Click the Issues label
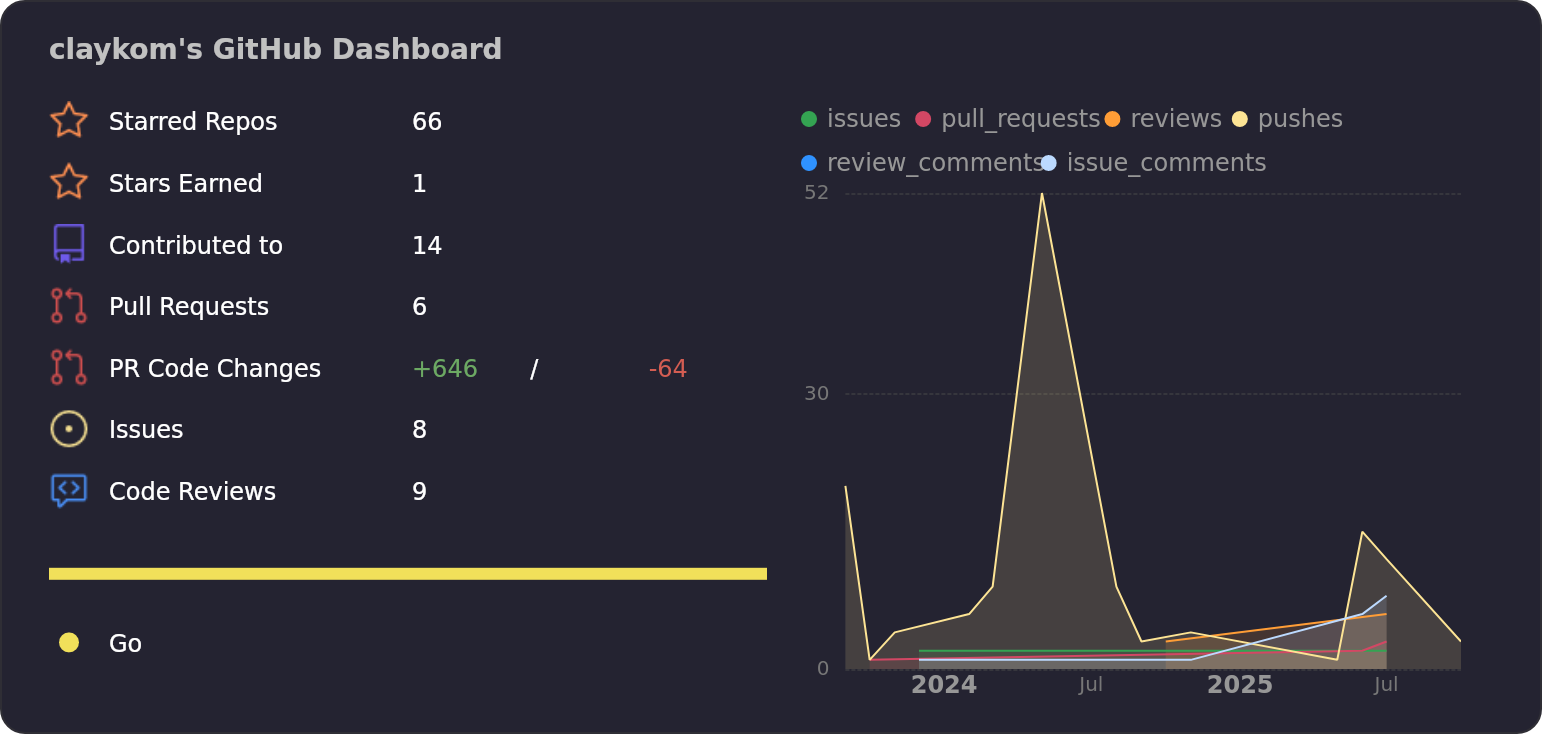1542x734 pixels. click(x=146, y=430)
